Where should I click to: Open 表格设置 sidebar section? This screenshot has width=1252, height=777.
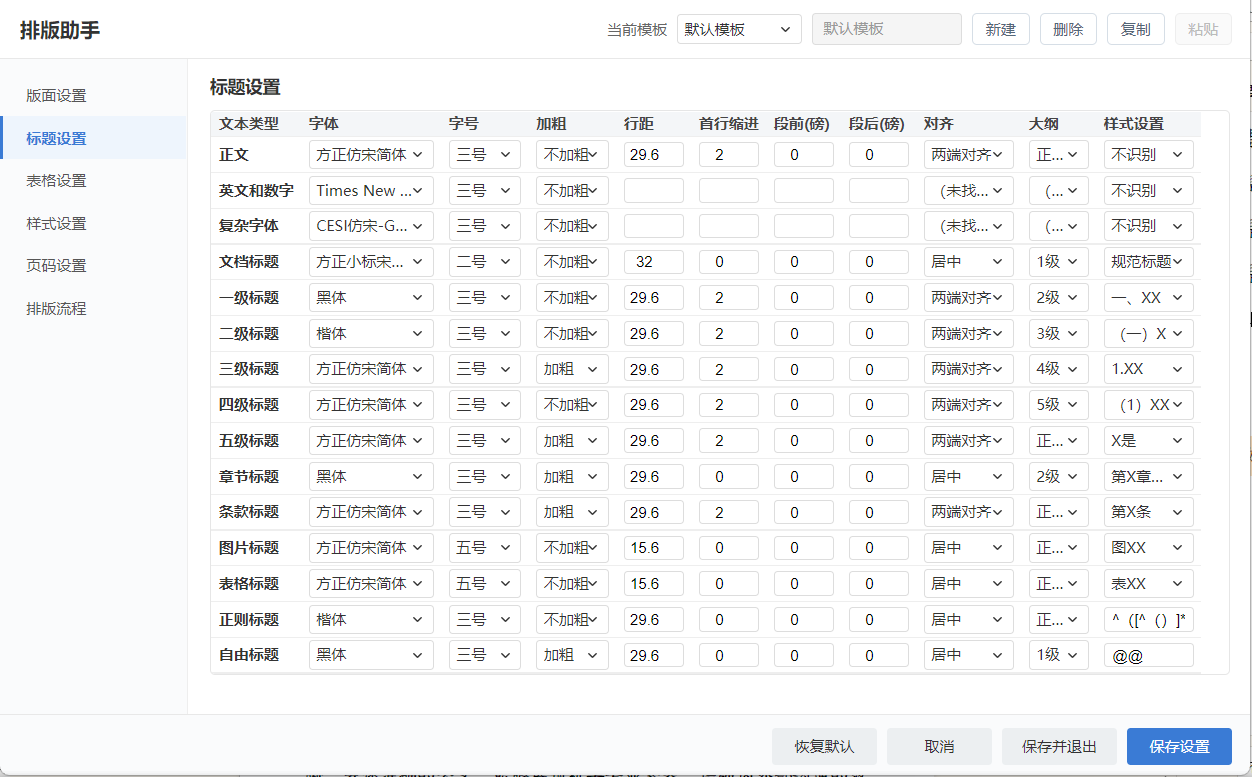(57, 181)
